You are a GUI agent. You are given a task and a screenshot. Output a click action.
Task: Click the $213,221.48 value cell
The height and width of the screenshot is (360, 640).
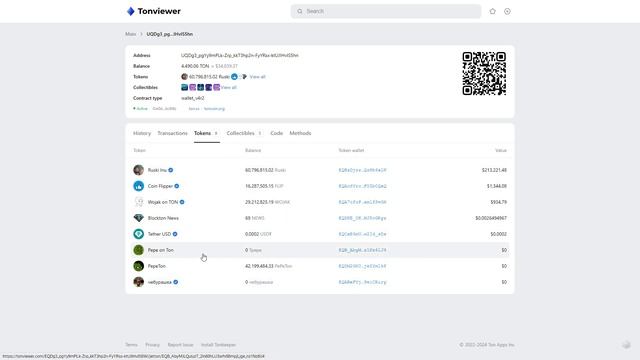pyautogui.click(x=494, y=170)
